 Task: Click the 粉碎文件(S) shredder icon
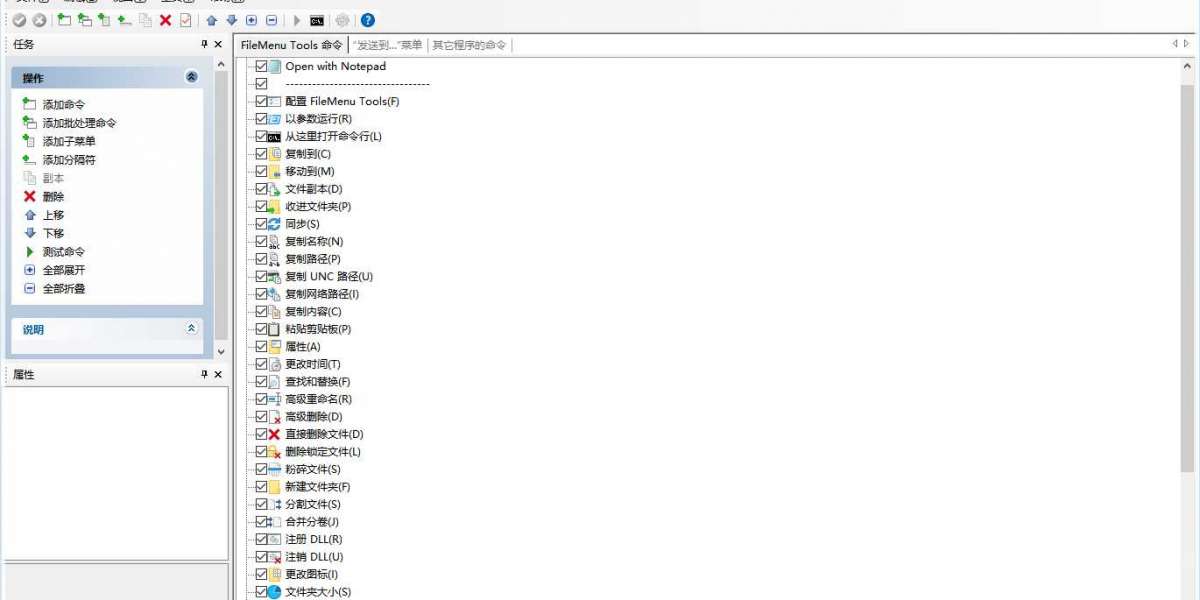[275, 469]
